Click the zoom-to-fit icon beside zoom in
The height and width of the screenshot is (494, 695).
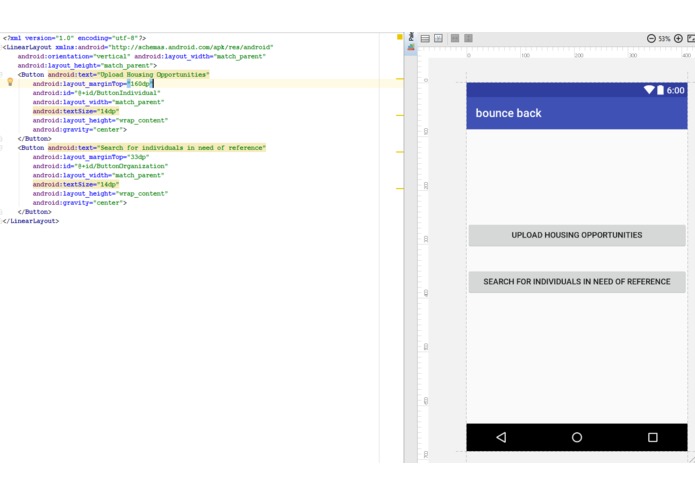pos(691,39)
